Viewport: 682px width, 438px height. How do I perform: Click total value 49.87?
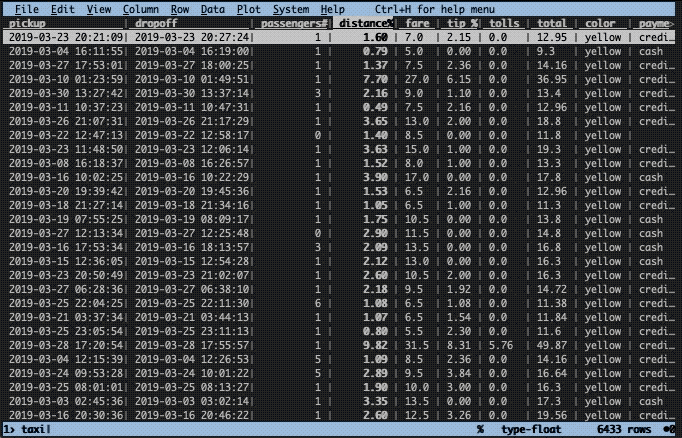point(552,345)
